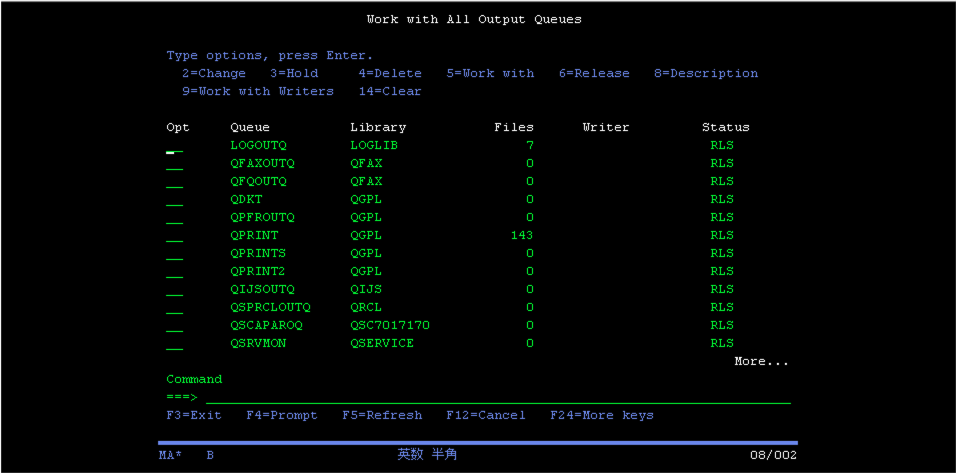The image size is (956, 473).
Task: Click the Files column header
Action: pyautogui.click(x=514, y=127)
